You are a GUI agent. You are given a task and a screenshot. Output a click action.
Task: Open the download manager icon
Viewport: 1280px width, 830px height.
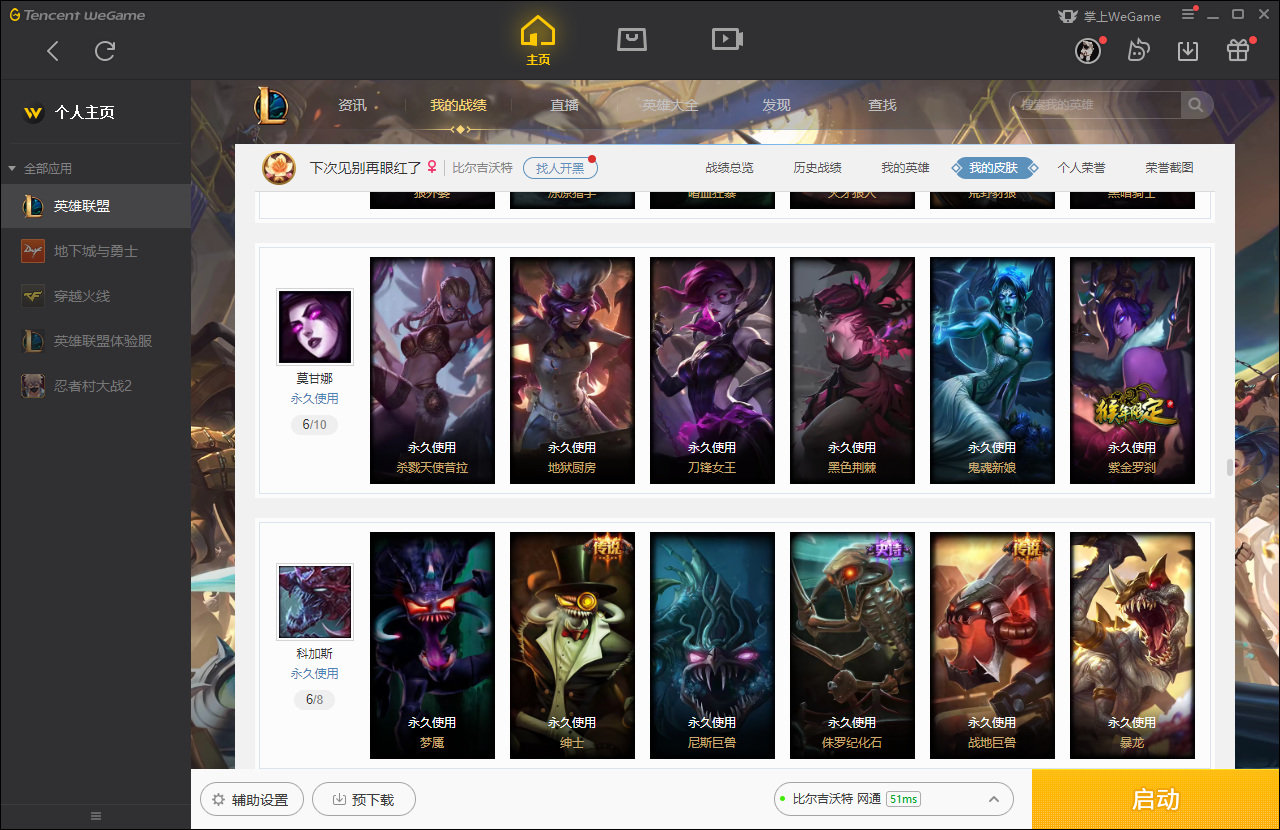point(1188,51)
